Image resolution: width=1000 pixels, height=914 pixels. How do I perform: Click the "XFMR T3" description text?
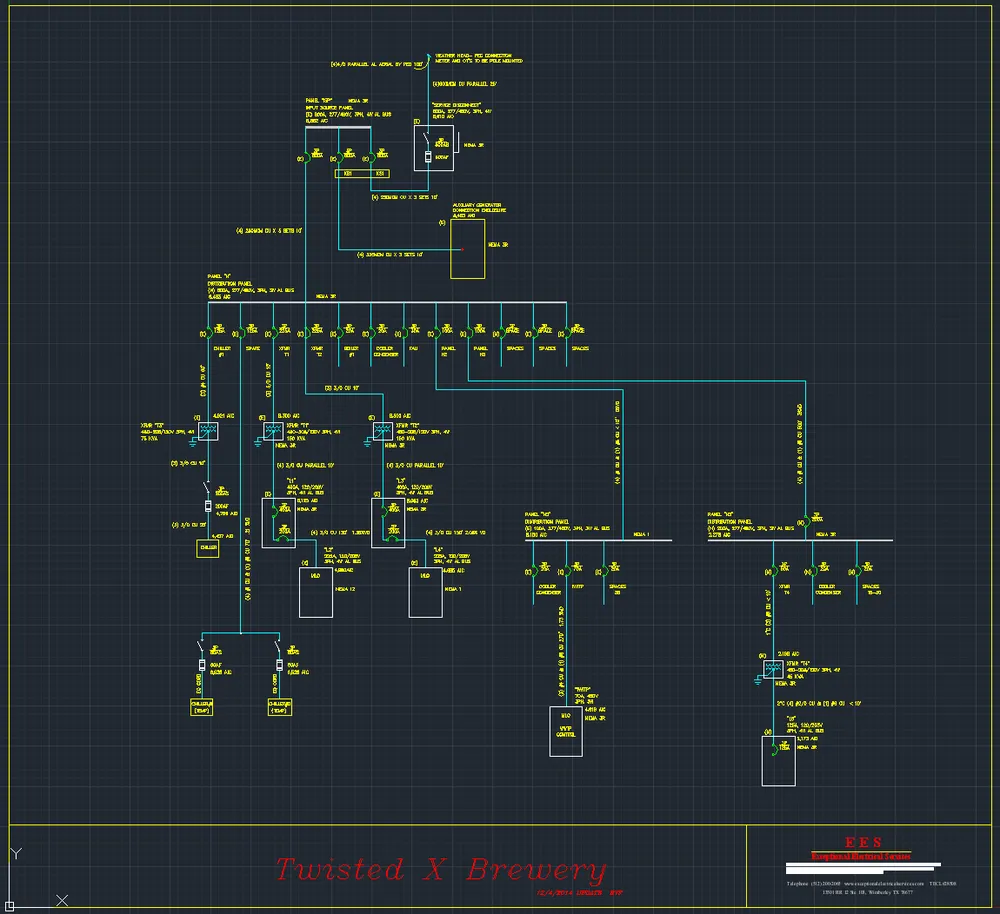[167, 431]
